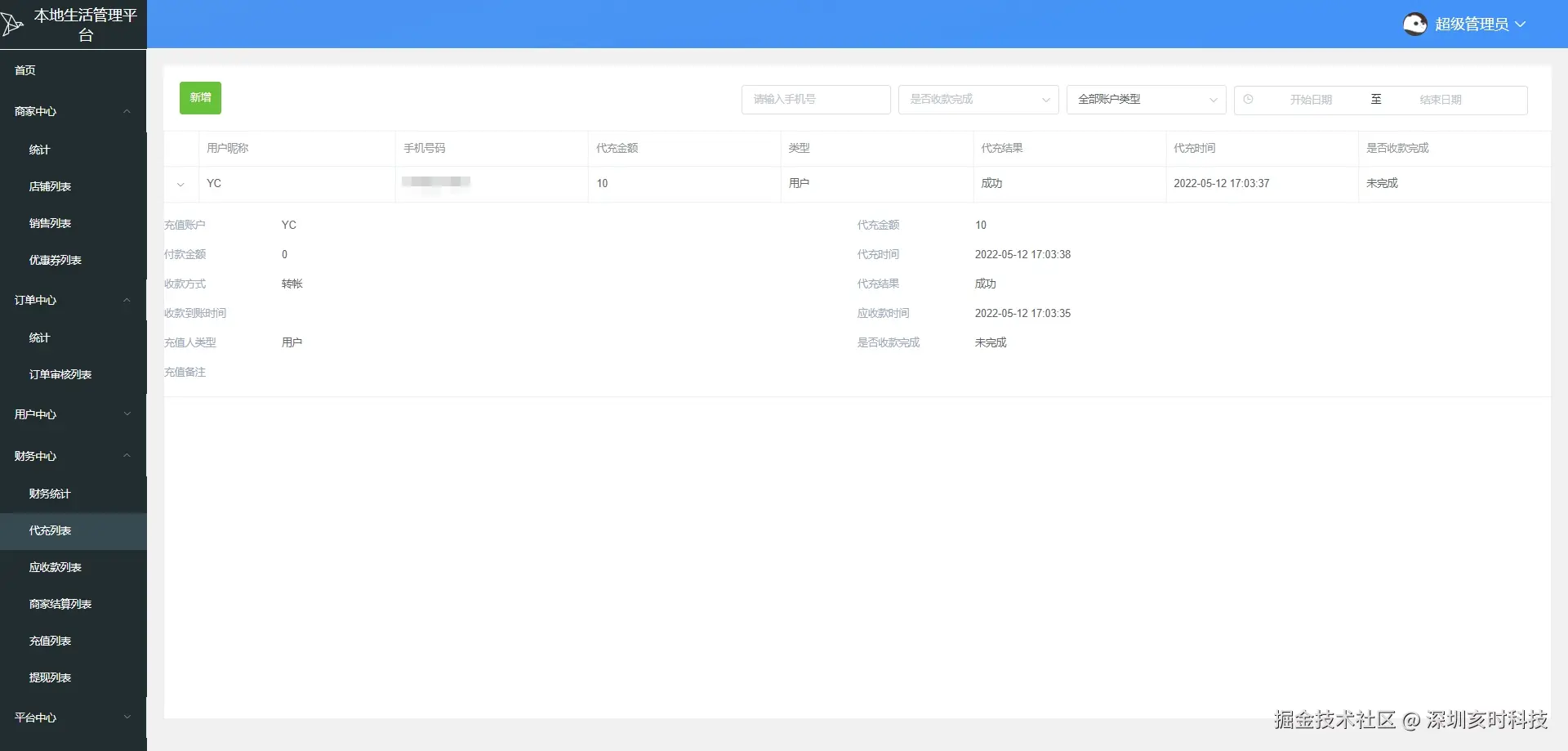Open 充值列表 in the sidebar
The height and width of the screenshot is (751, 1568).
(73, 641)
